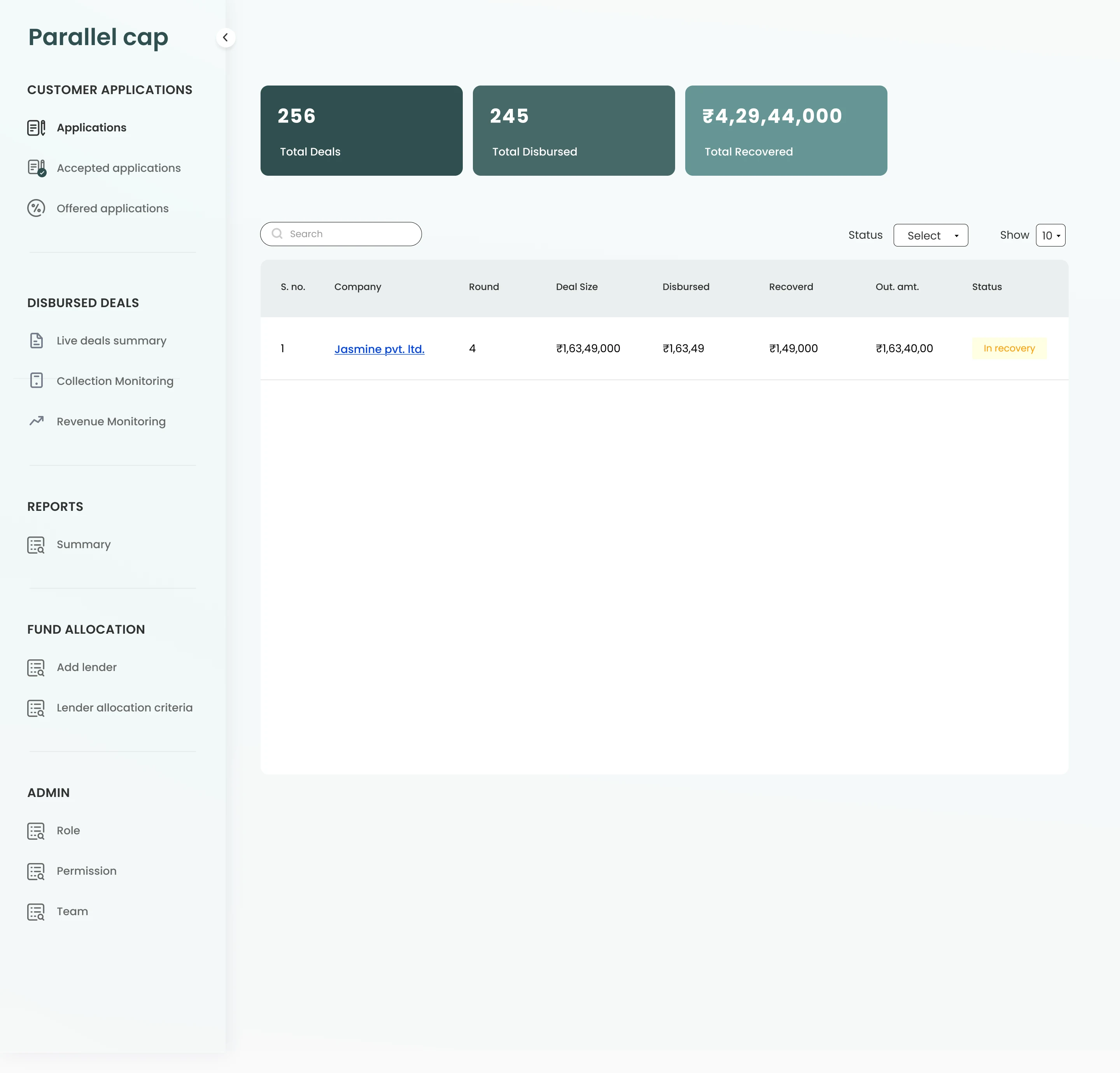Click the Recoverd column header
1120x1073 pixels.
[x=791, y=287]
